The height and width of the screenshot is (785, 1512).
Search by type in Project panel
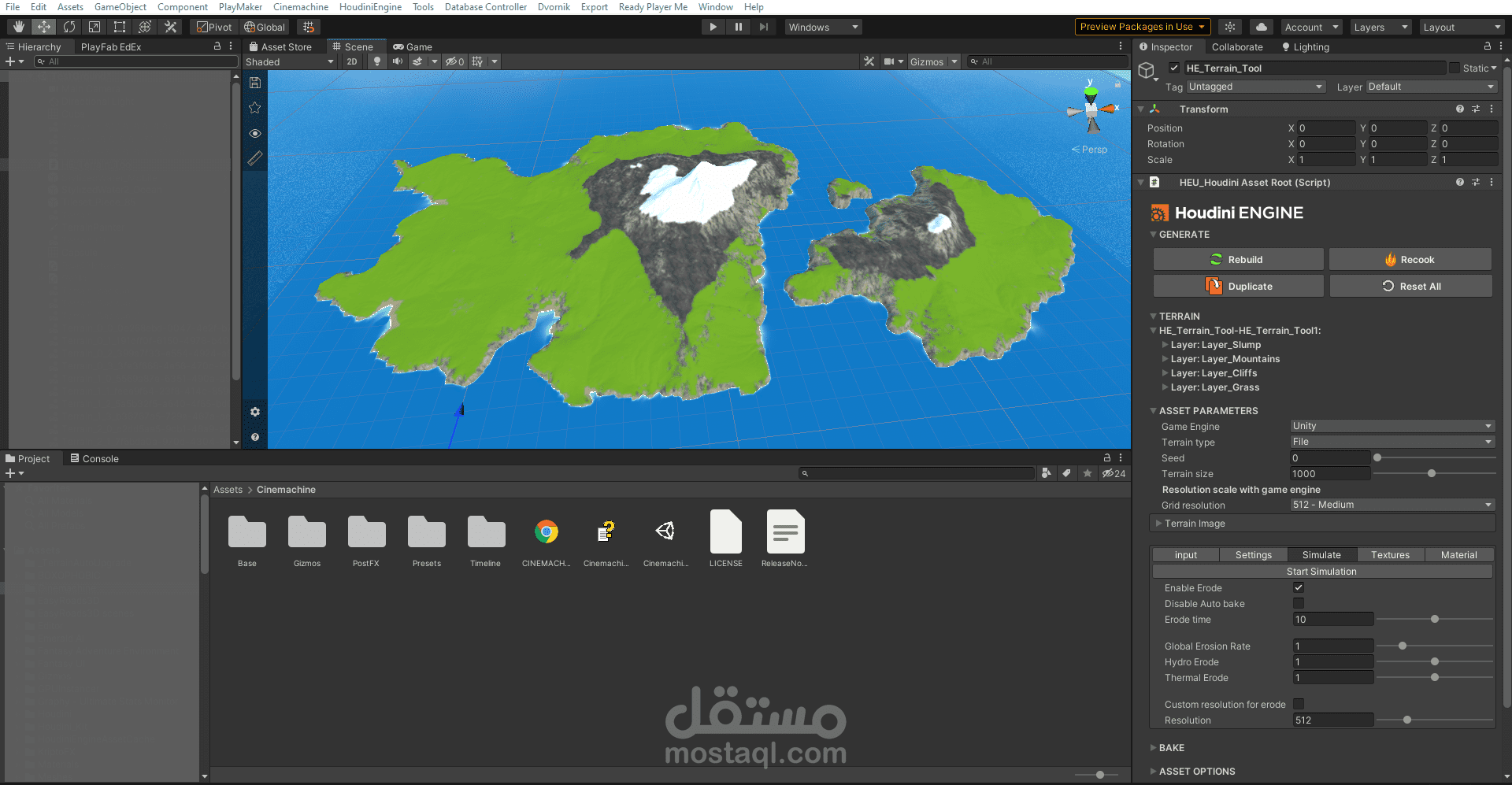pos(1047,473)
